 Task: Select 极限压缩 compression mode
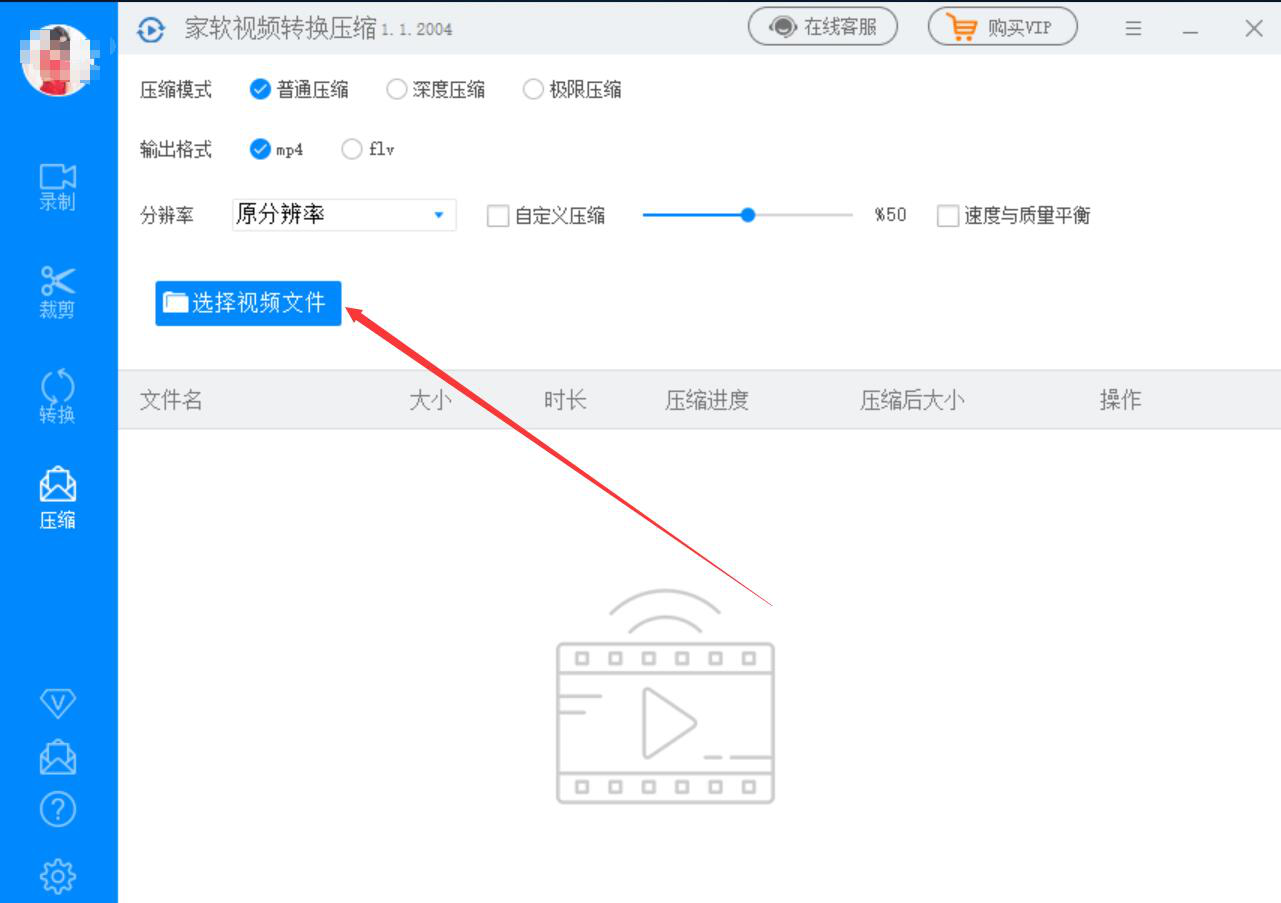572,90
